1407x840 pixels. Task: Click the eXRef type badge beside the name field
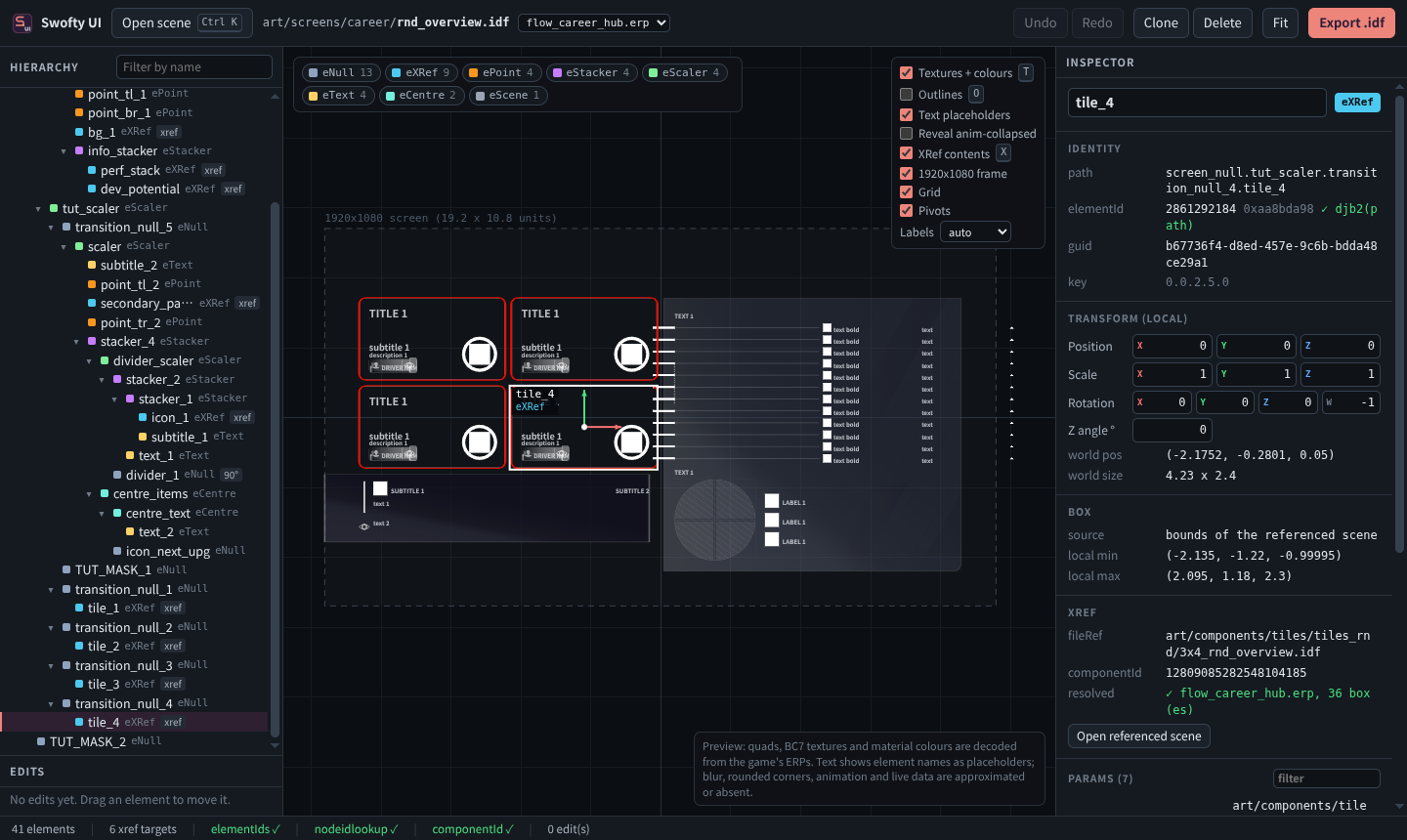1357,103
